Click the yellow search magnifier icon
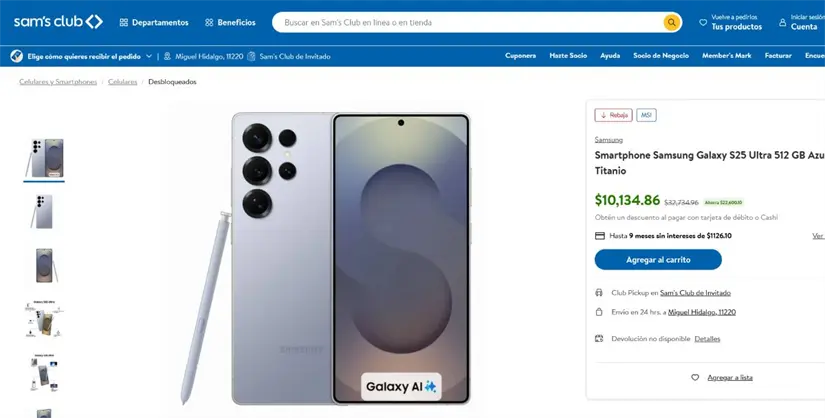This screenshot has width=825, height=418. pyautogui.click(x=671, y=22)
